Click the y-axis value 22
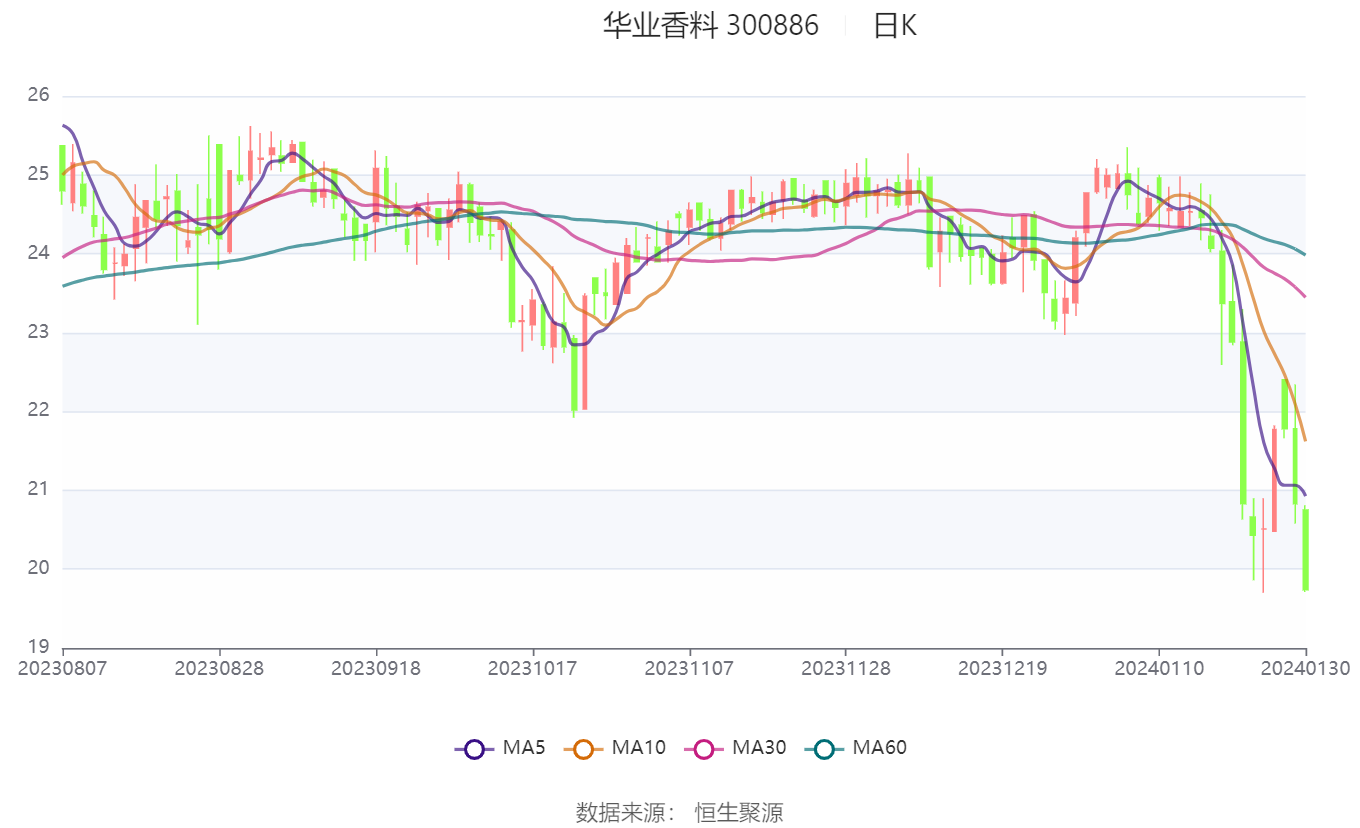 [x=38, y=411]
